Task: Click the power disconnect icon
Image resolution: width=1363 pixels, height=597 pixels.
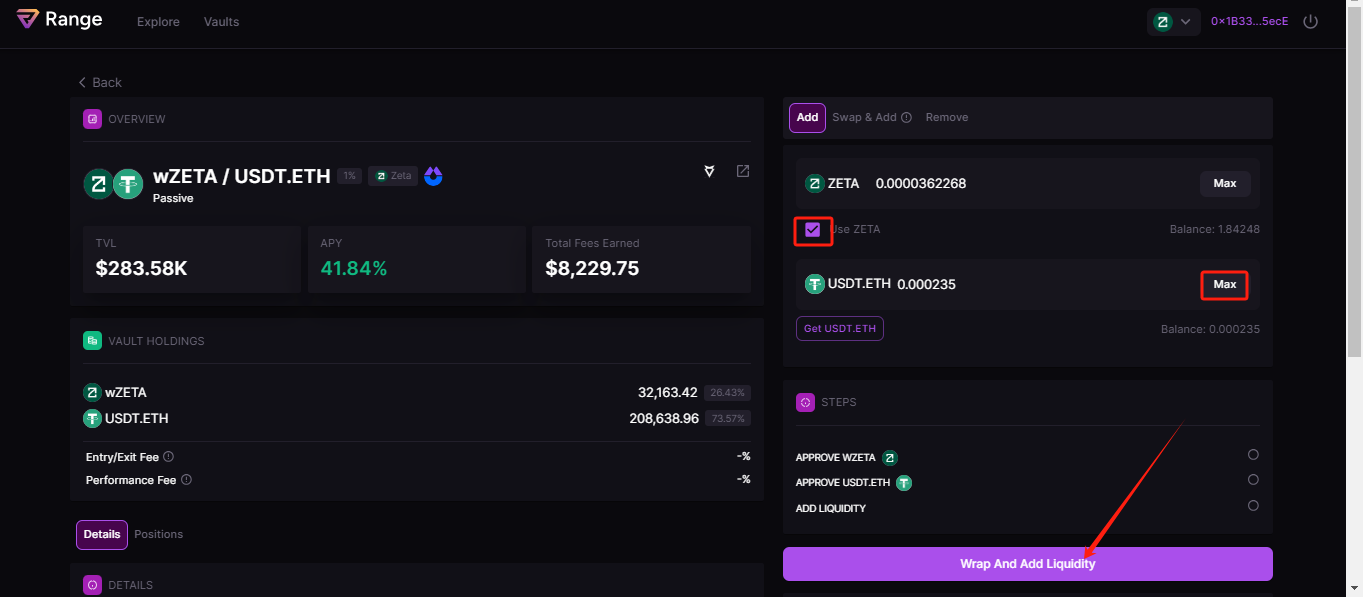Action: (x=1310, y=21)
